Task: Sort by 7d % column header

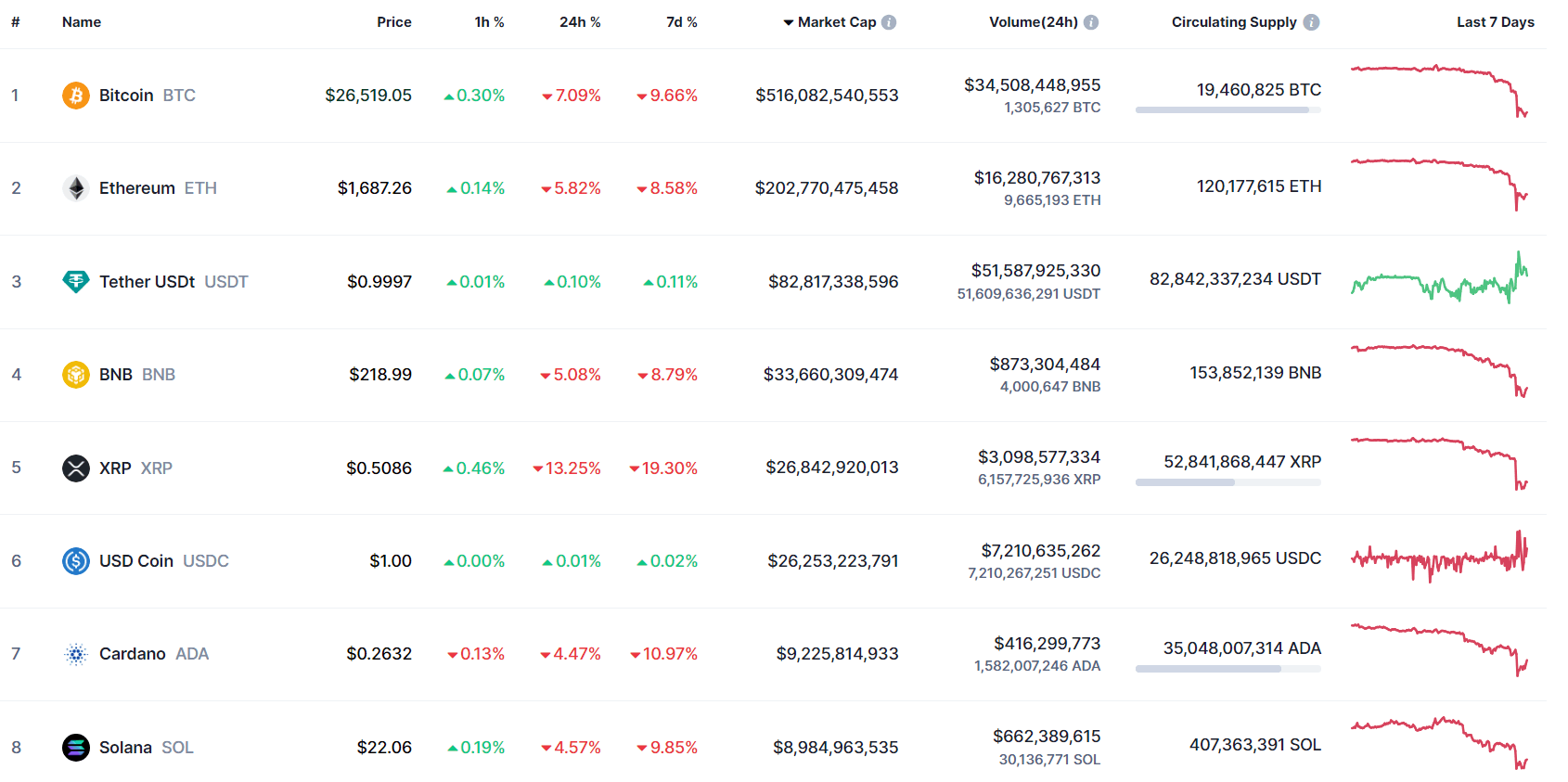Action: tap(682, 22)
